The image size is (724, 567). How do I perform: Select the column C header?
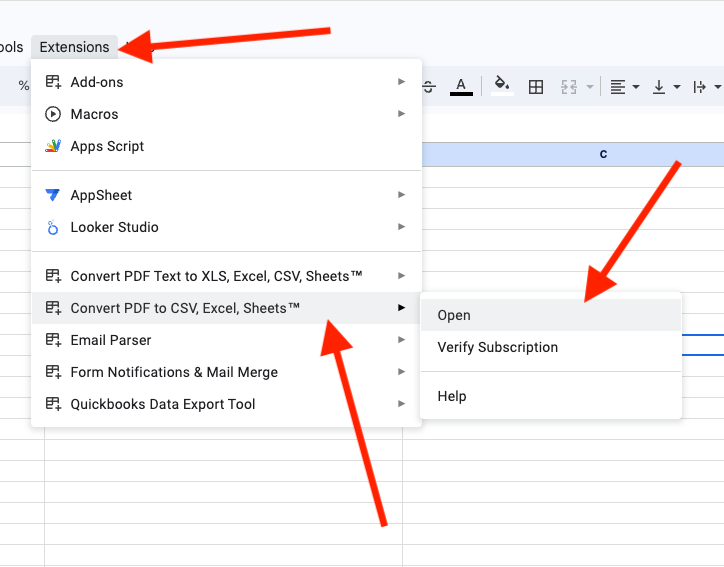coord(602,154)
